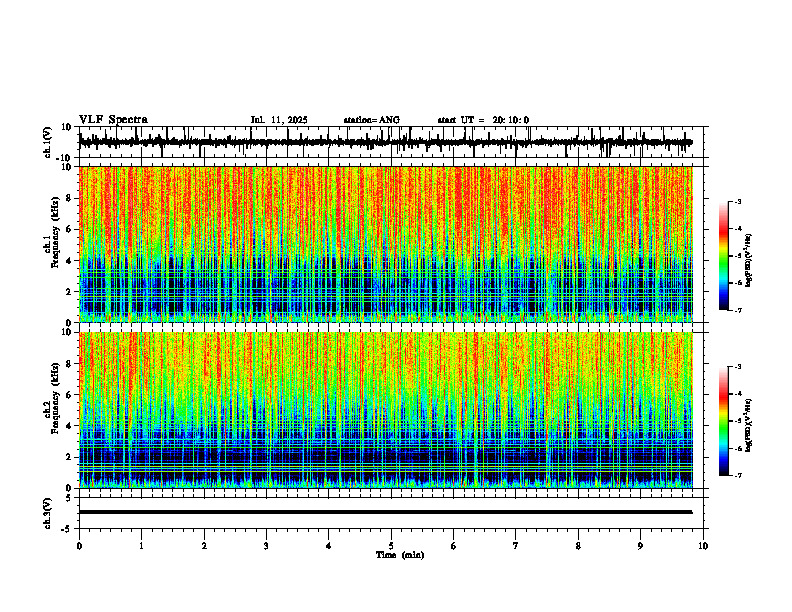
Task: Click the "ch.3(V)" axis label
Action: (48, 513)
